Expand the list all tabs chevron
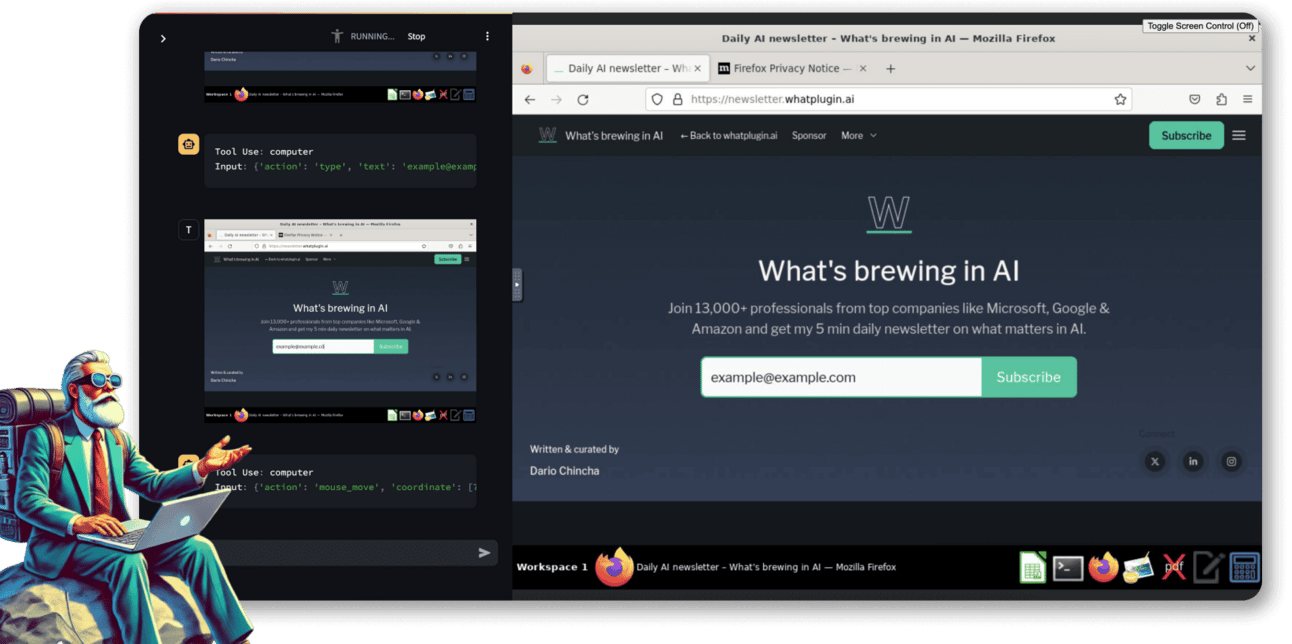This screenshot has height=644, width=1292. [x=1250, y=68]
